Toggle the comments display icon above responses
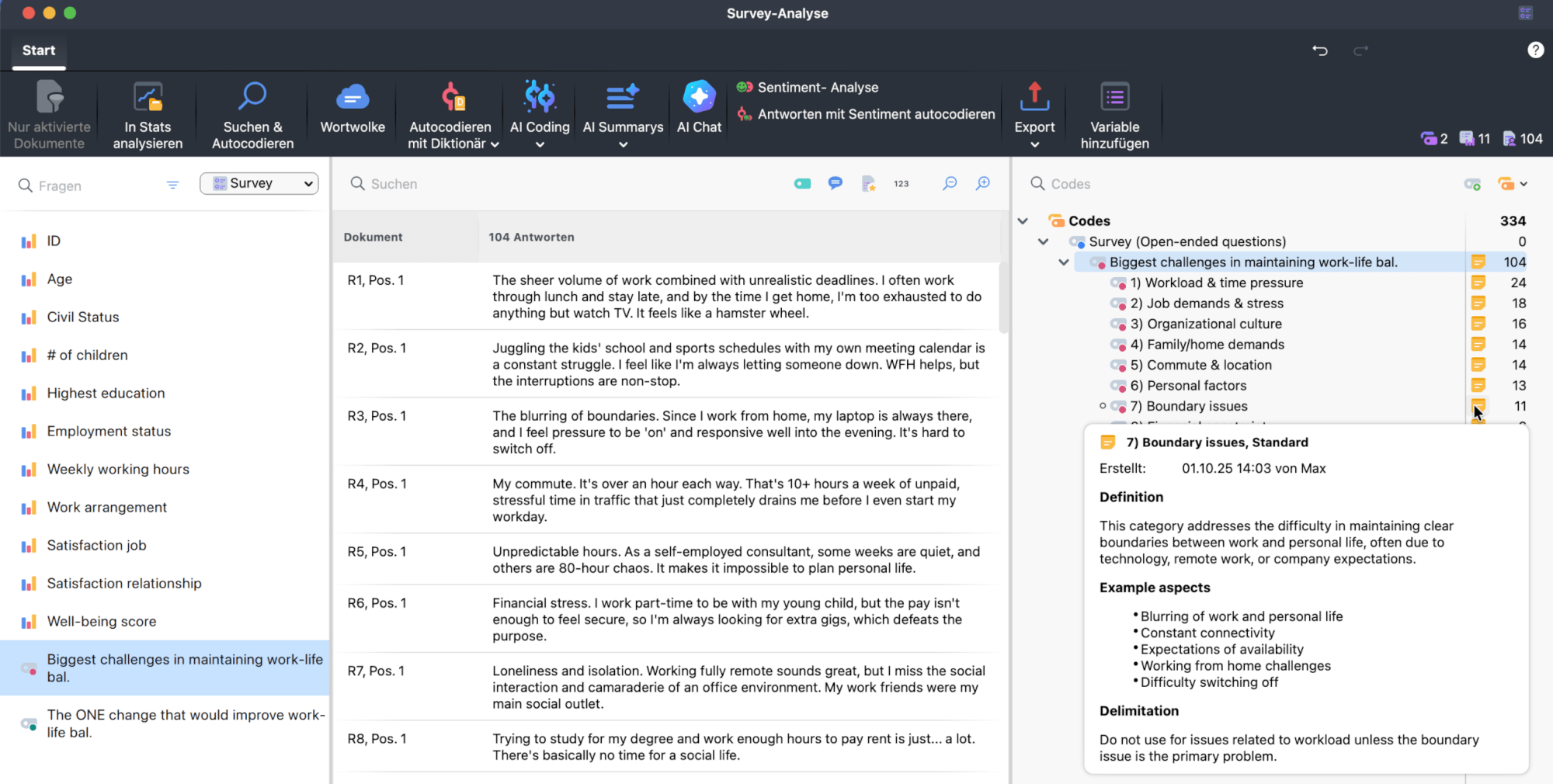Screen dimensions: 1553x784 click(835, 183)
